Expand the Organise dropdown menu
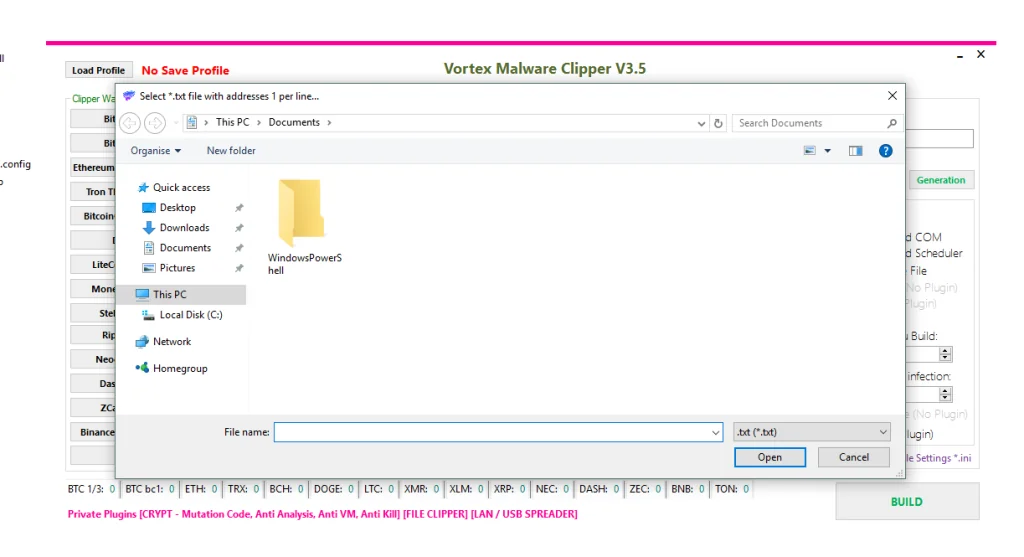 [156, 151]
